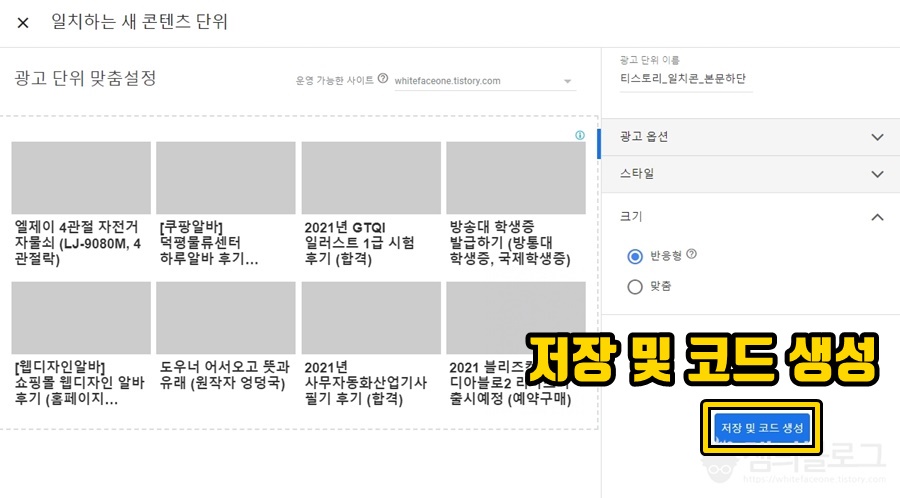The image size is (900, 498).
Task: Click thumbnail above 2021년 사무자동화산업기사
Action: click(x=371, y=318)
